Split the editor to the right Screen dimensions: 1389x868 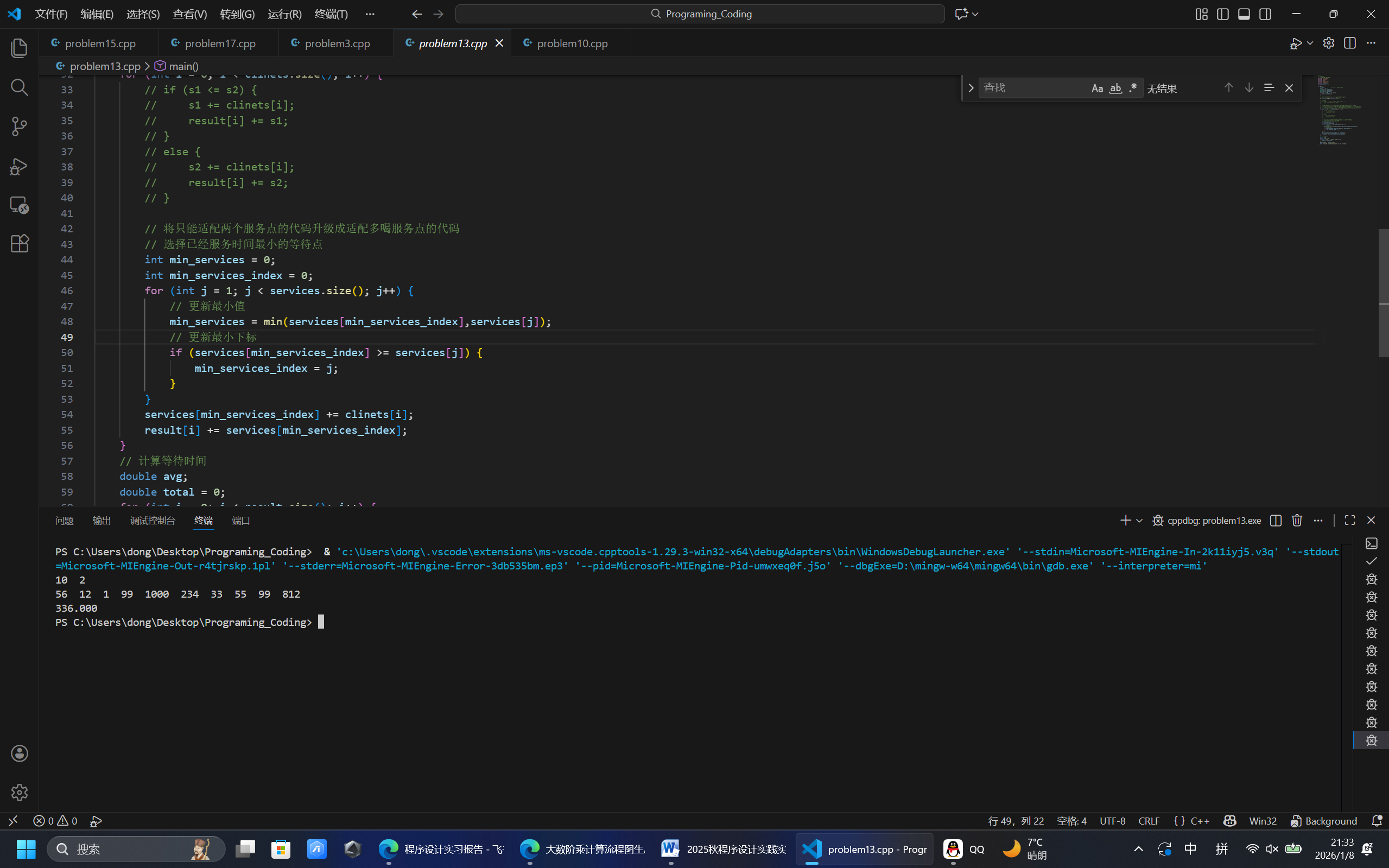[x=1349, y=43]
